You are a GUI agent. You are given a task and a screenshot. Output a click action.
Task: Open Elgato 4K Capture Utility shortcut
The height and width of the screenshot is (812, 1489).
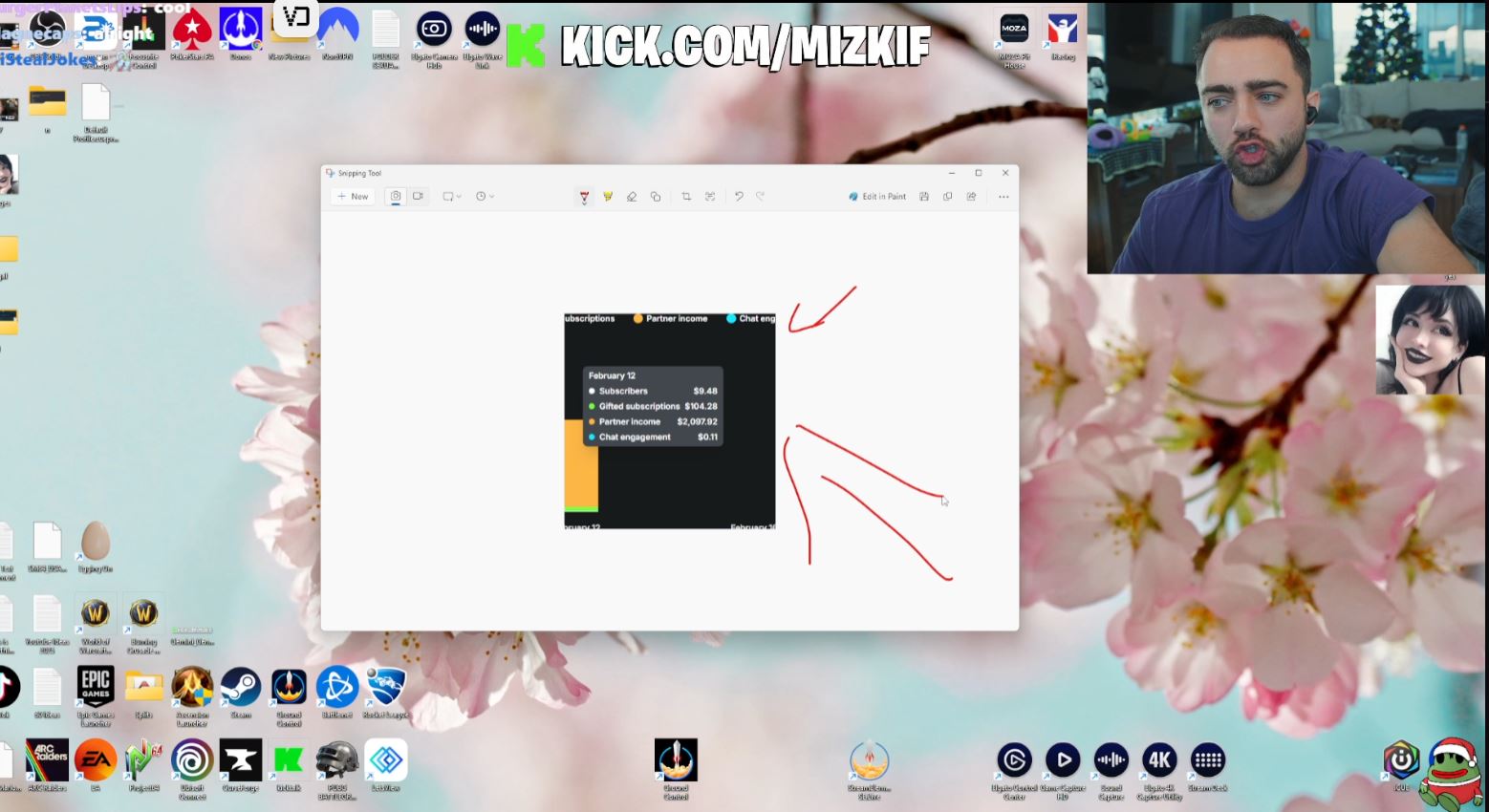click(x=1159, y=770)
